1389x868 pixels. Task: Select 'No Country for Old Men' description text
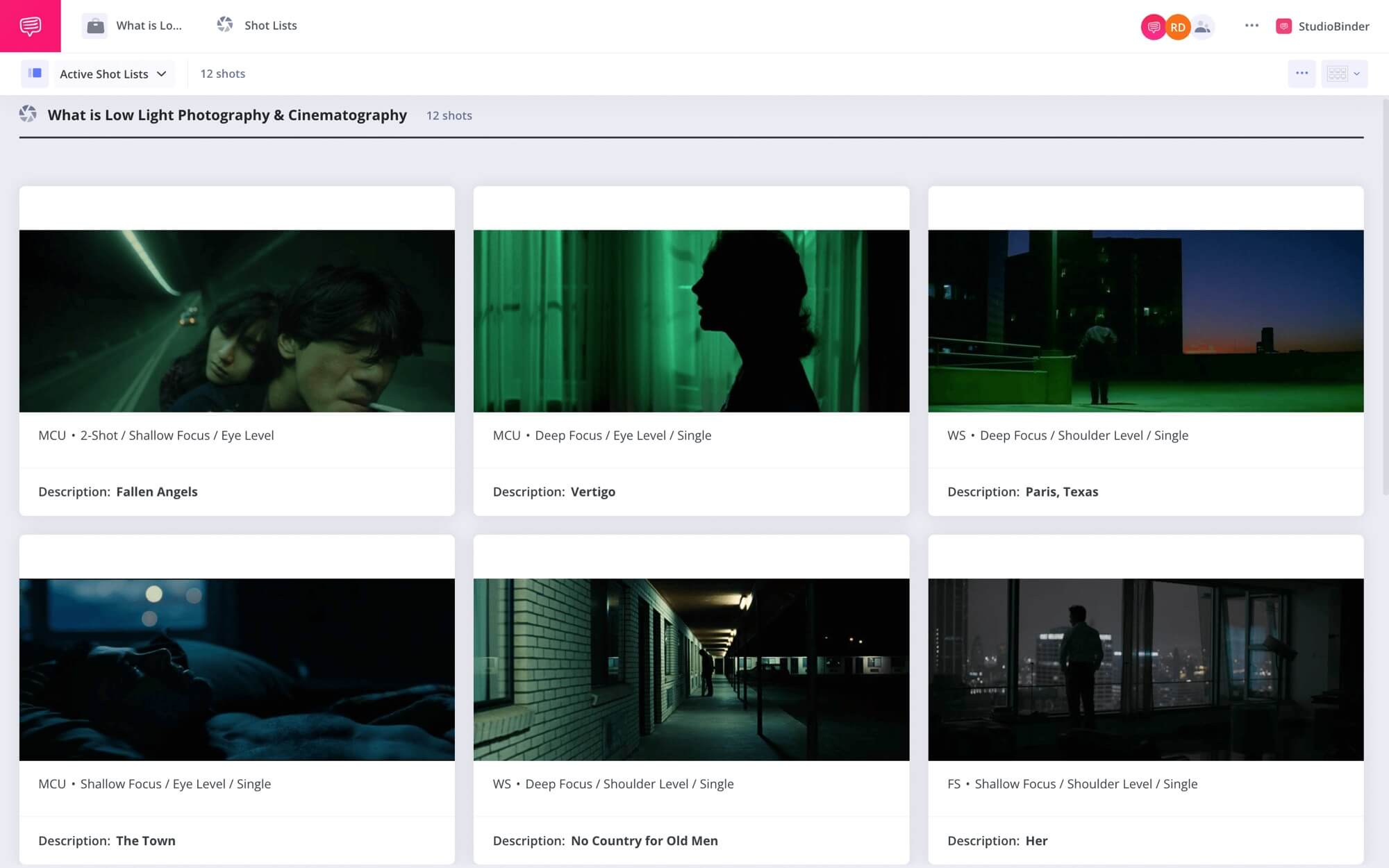[644, 840]
